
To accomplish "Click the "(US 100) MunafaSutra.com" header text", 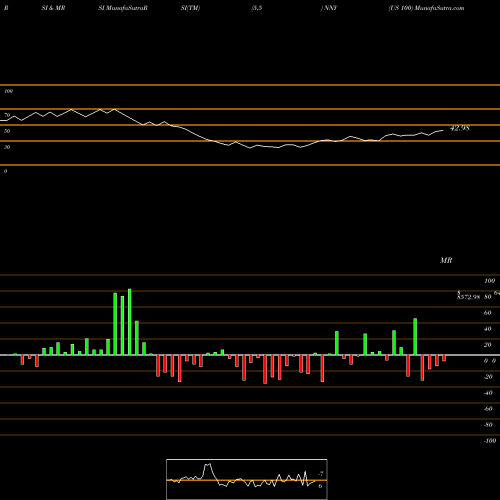I will 426,8.
